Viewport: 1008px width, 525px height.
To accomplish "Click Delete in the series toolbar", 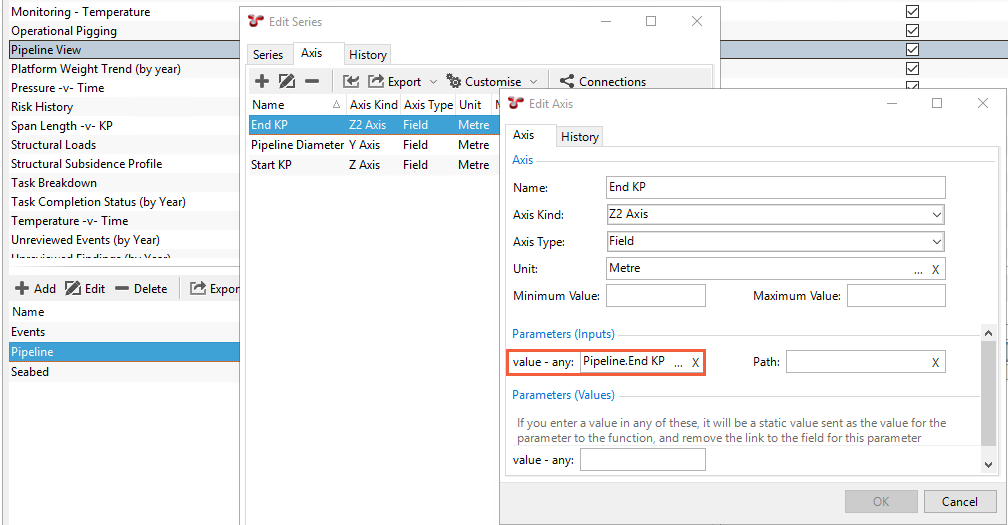I will point(141,289).
